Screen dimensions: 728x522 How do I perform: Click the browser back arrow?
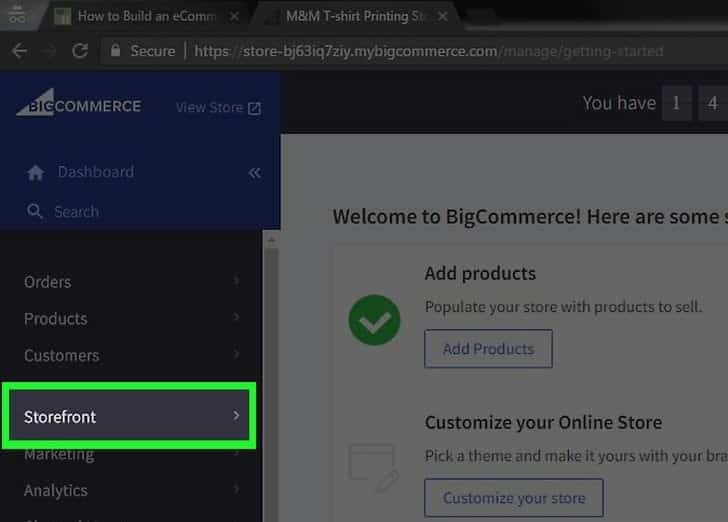pyautogui.click(x=19, y=51)
